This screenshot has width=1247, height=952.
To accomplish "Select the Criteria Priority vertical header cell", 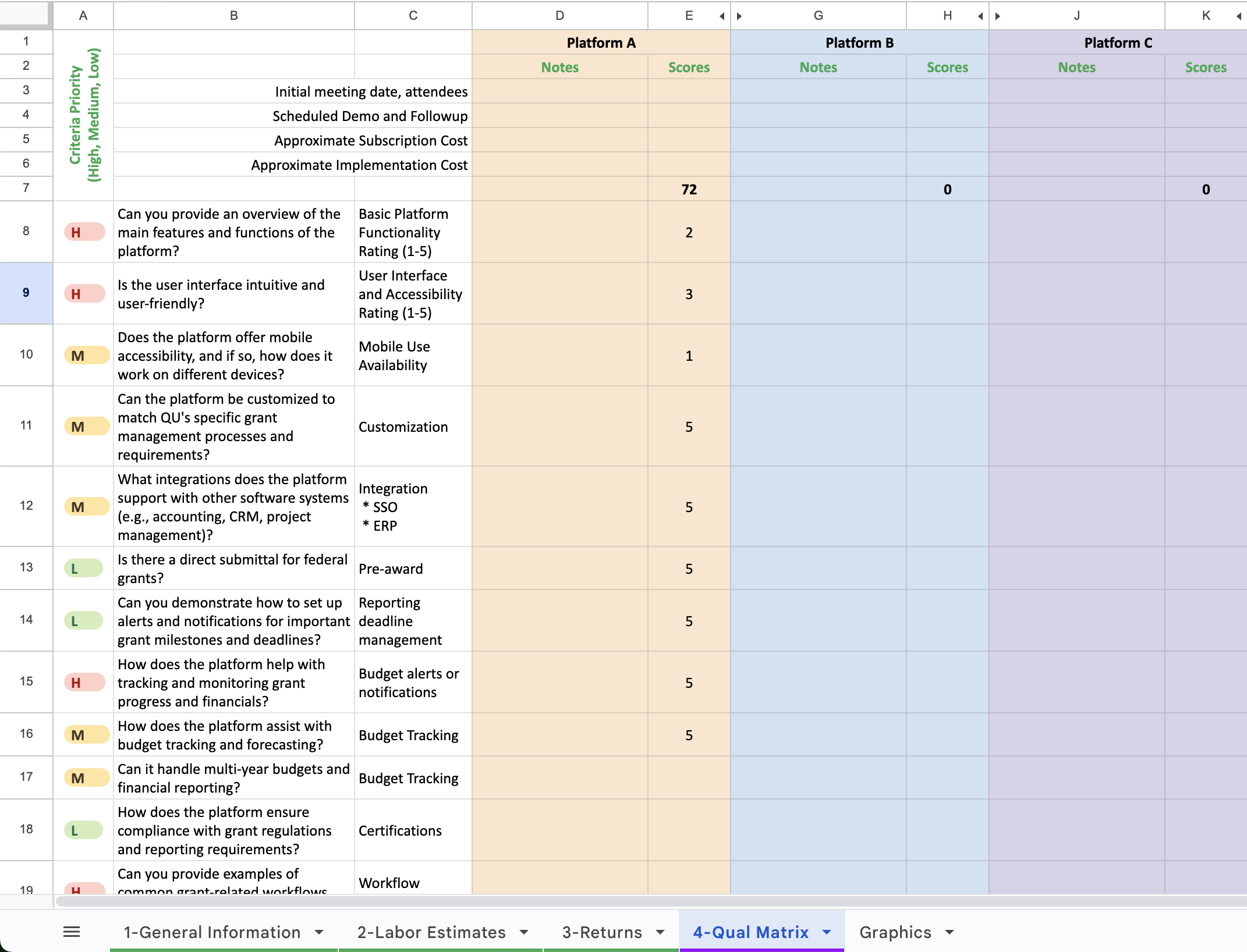I will click(x=83, y=115).
